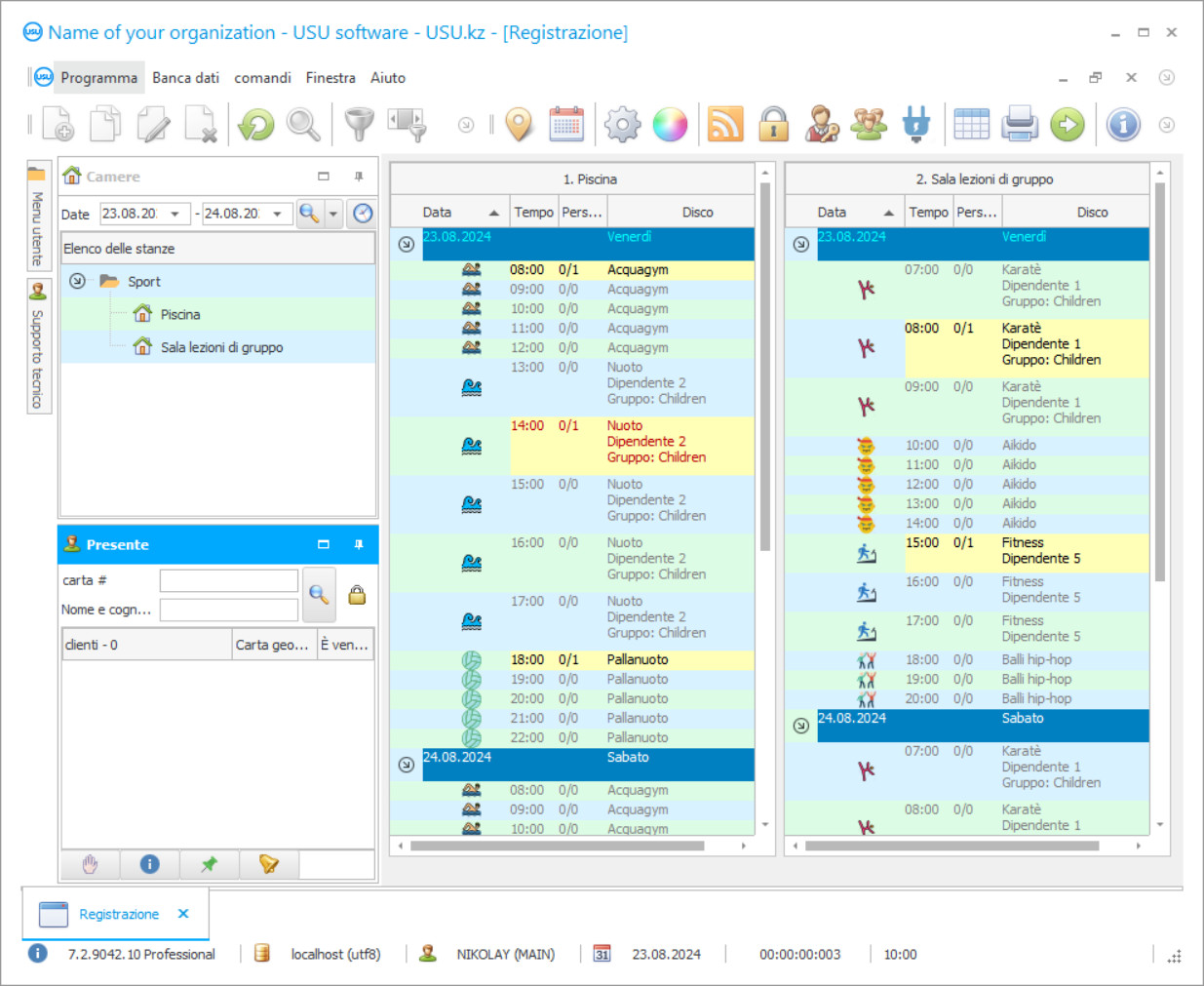Viewport: 1204px width, 986px height.
Task: Open the search magnifier in toolbar
Action: (303, 125)
